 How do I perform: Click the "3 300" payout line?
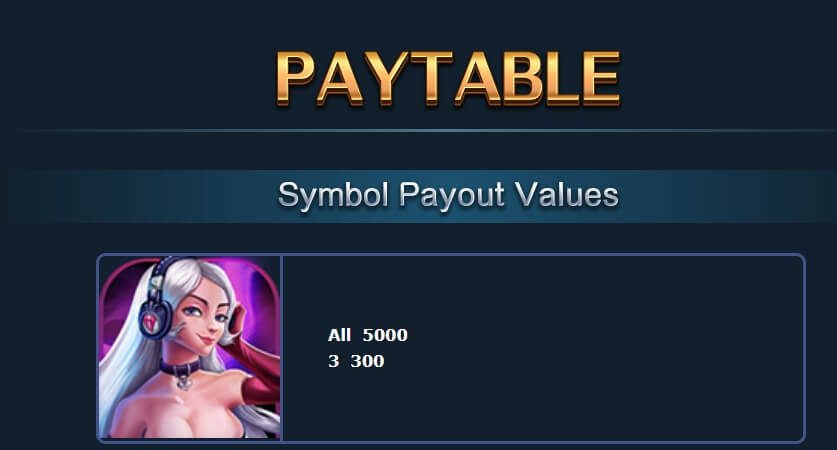click(x=356, y=361)
